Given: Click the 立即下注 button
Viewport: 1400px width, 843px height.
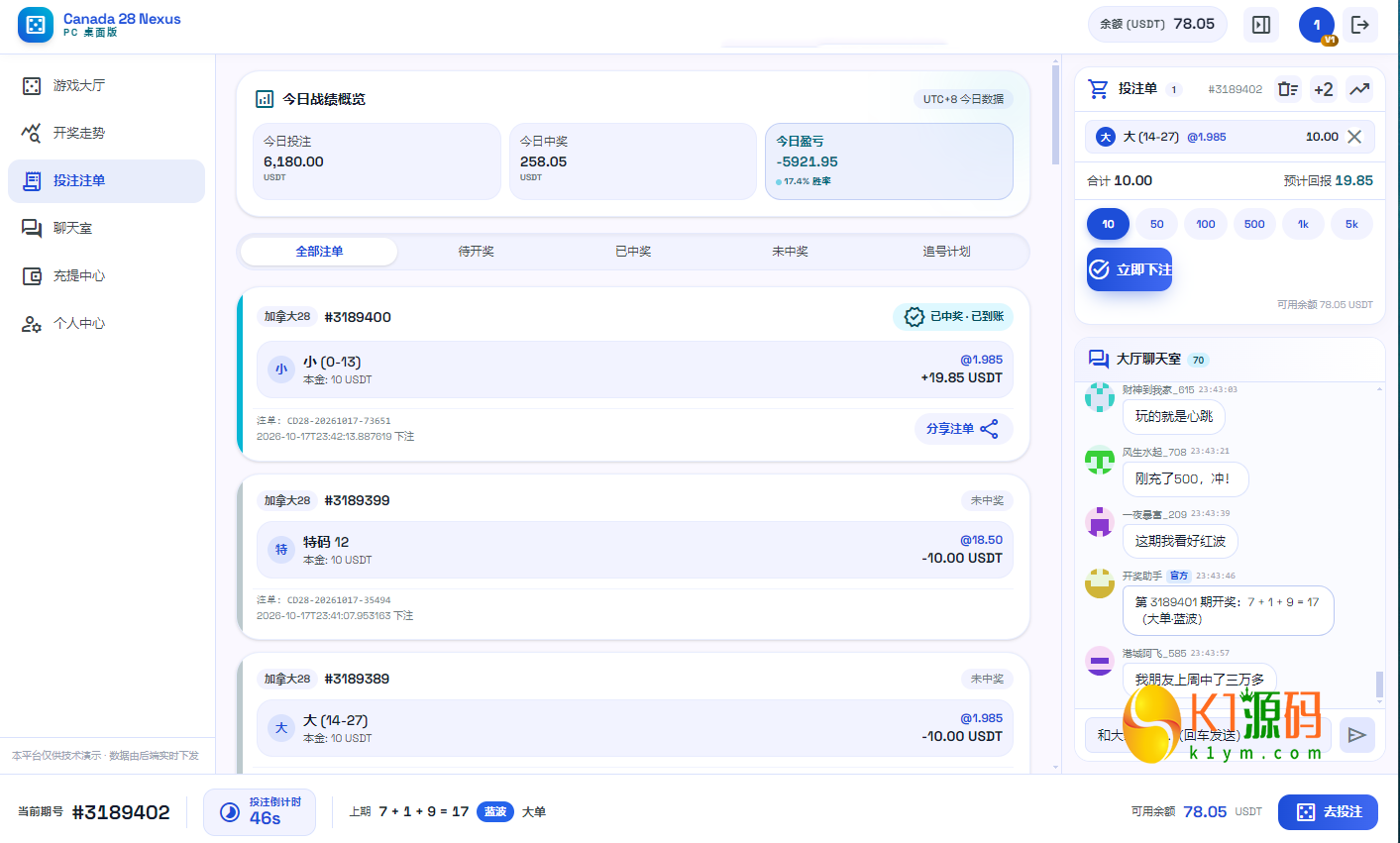Looking at the screenshot, I should click(1130, 269).
